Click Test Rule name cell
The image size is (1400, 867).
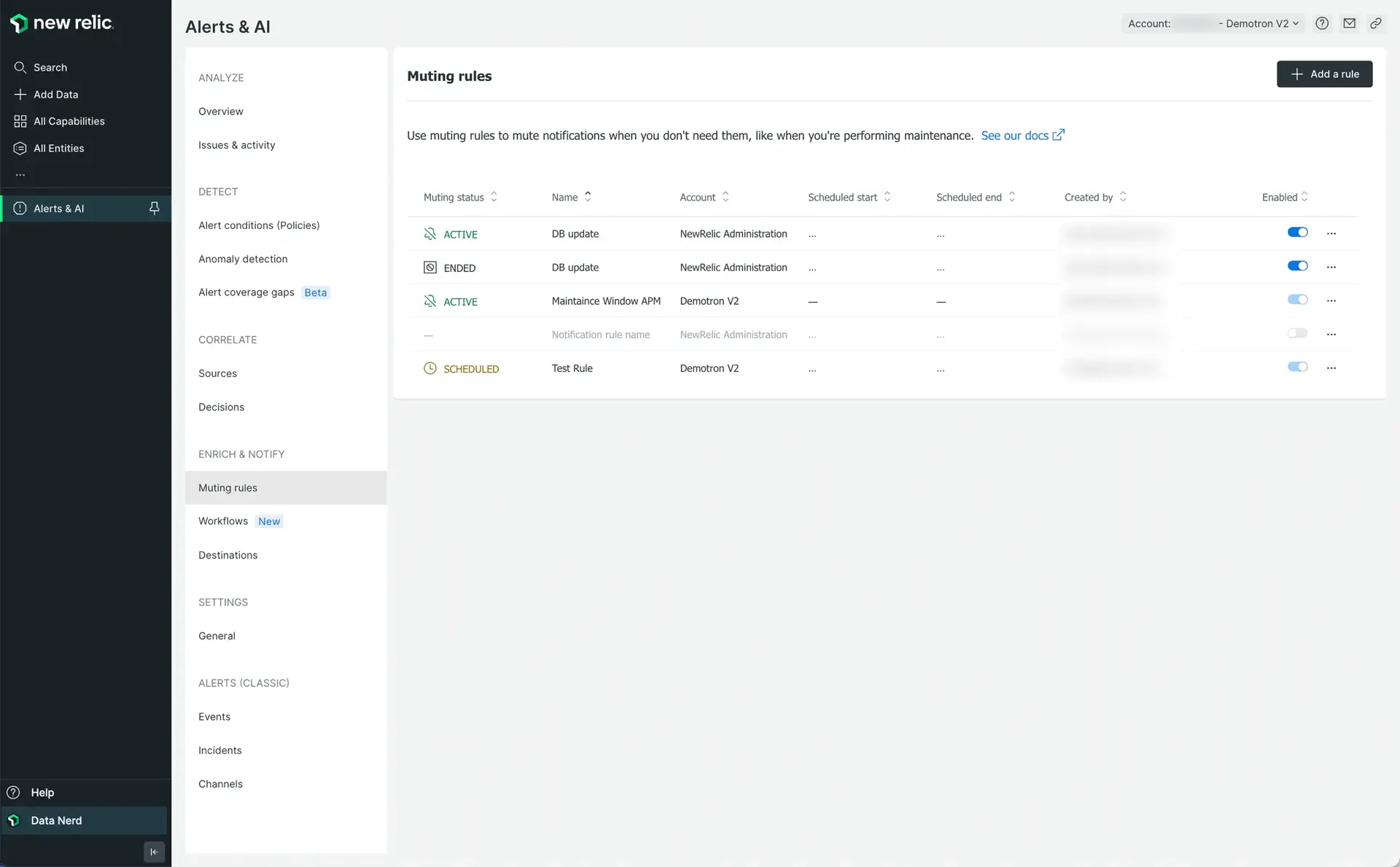572,368
